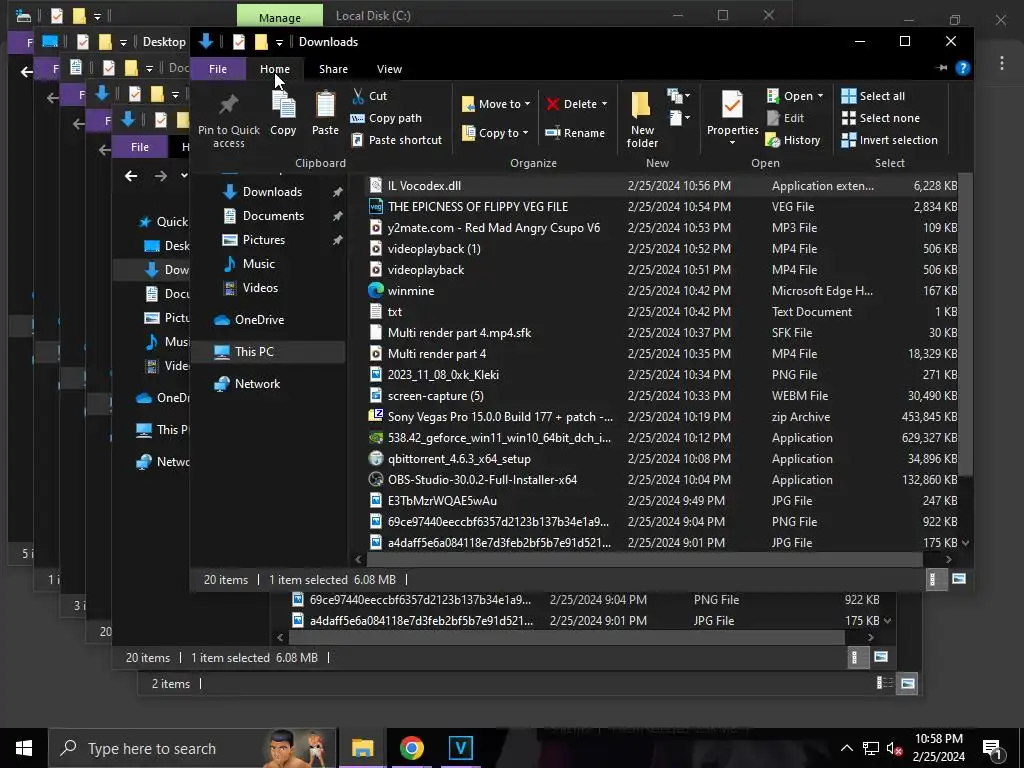Select OBS-Studio-30.0.2-Full-Installer-x64 file
1024x768 pixels.
(x=482, y=479)
